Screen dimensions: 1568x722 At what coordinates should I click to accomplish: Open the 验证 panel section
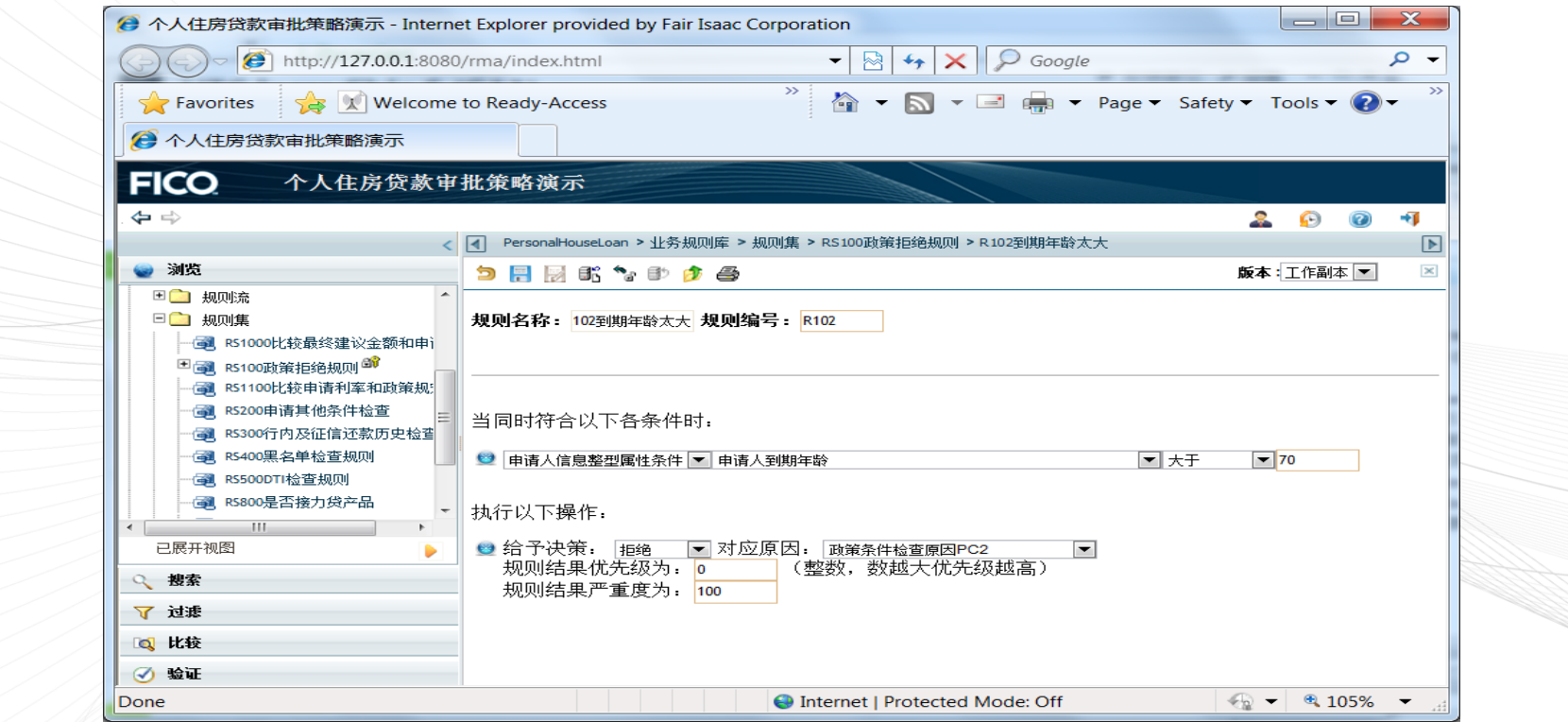[289, 674]
